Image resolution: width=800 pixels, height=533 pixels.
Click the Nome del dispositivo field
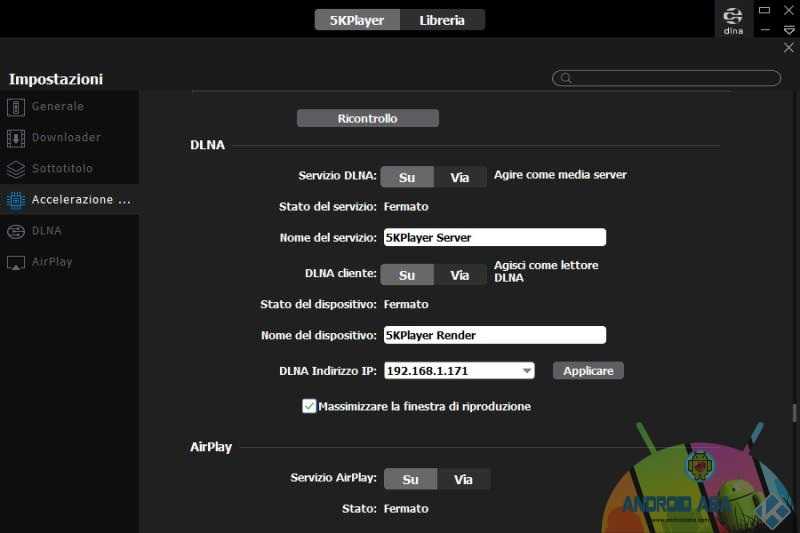point(495,335)
